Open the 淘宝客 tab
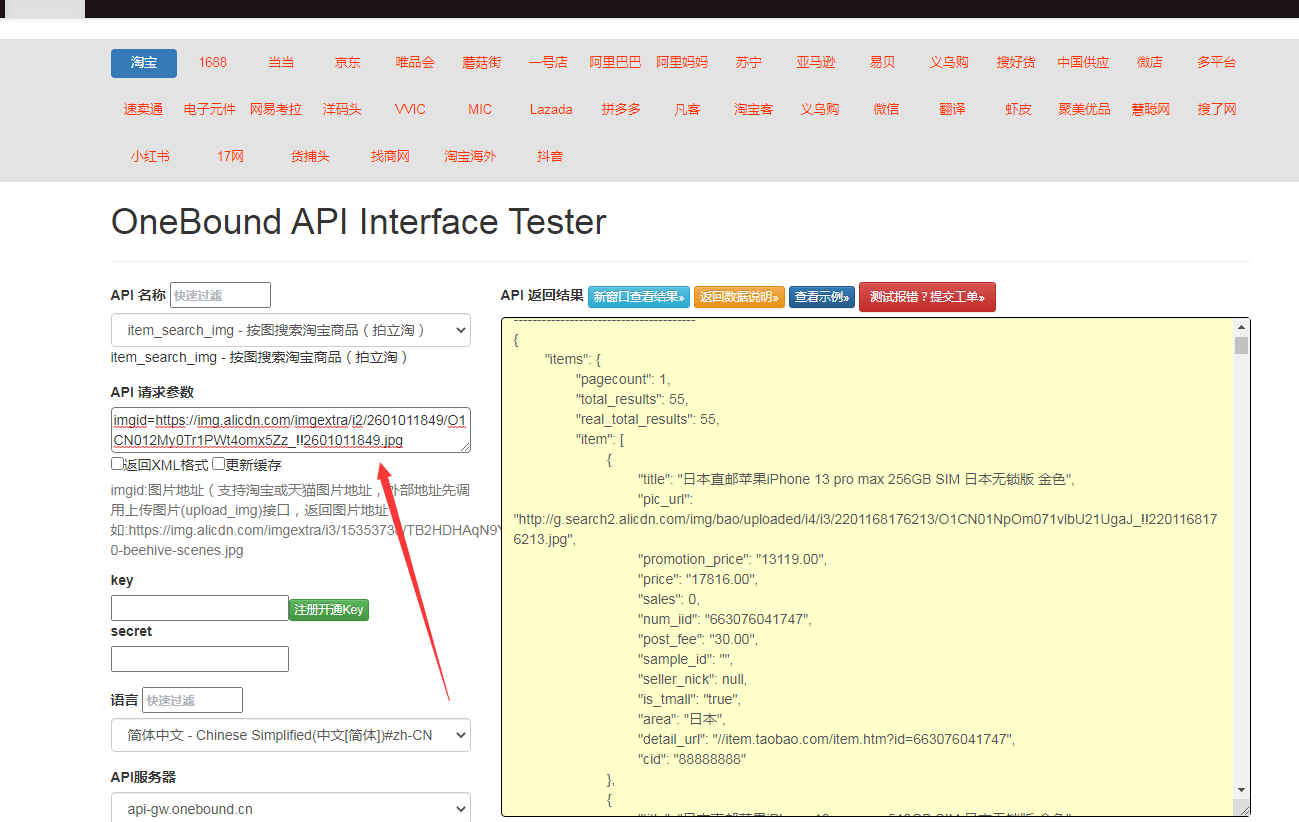 pyautogui.click(x=754, y=109)
